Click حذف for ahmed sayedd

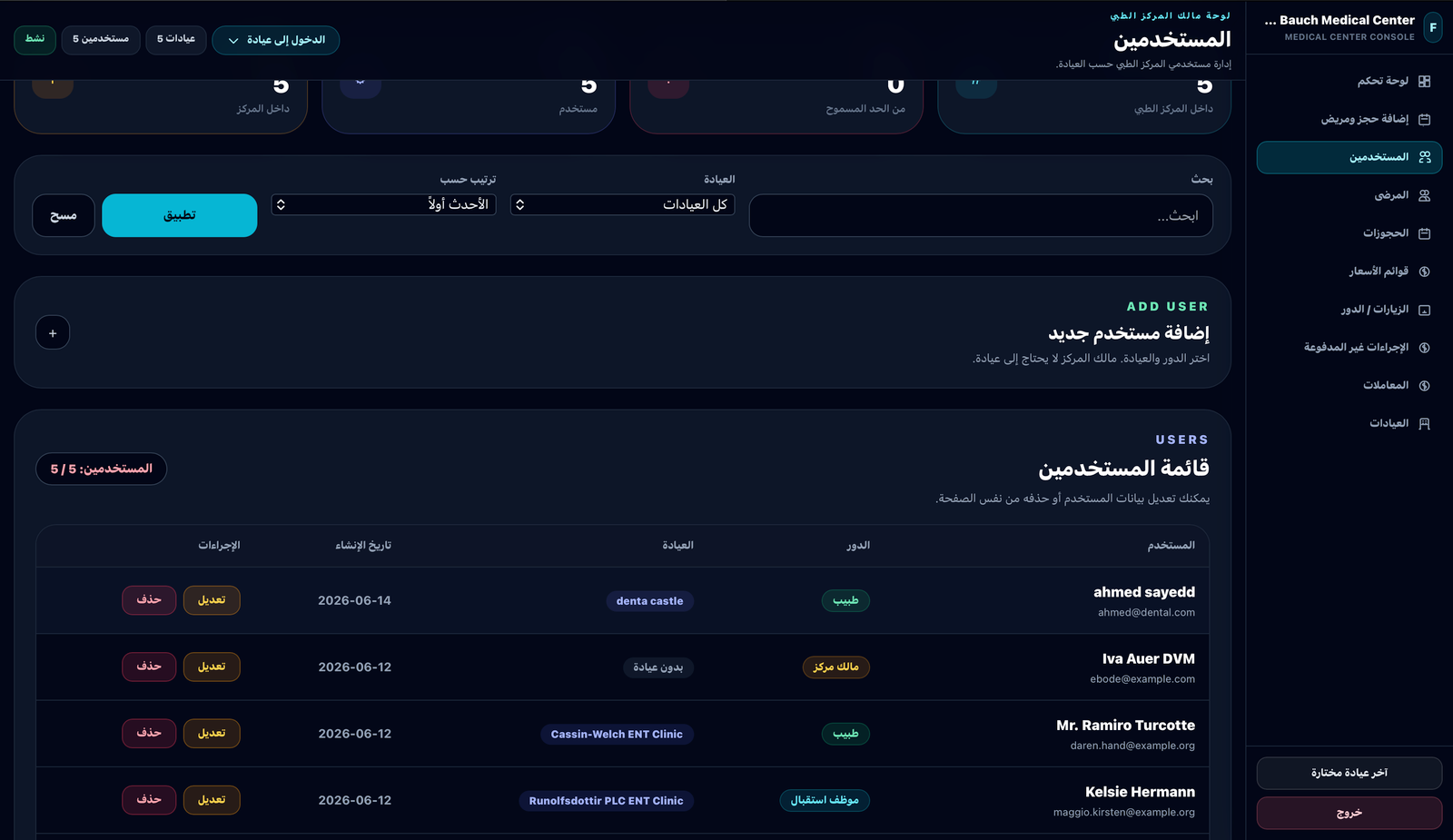(x=149, y=600)
